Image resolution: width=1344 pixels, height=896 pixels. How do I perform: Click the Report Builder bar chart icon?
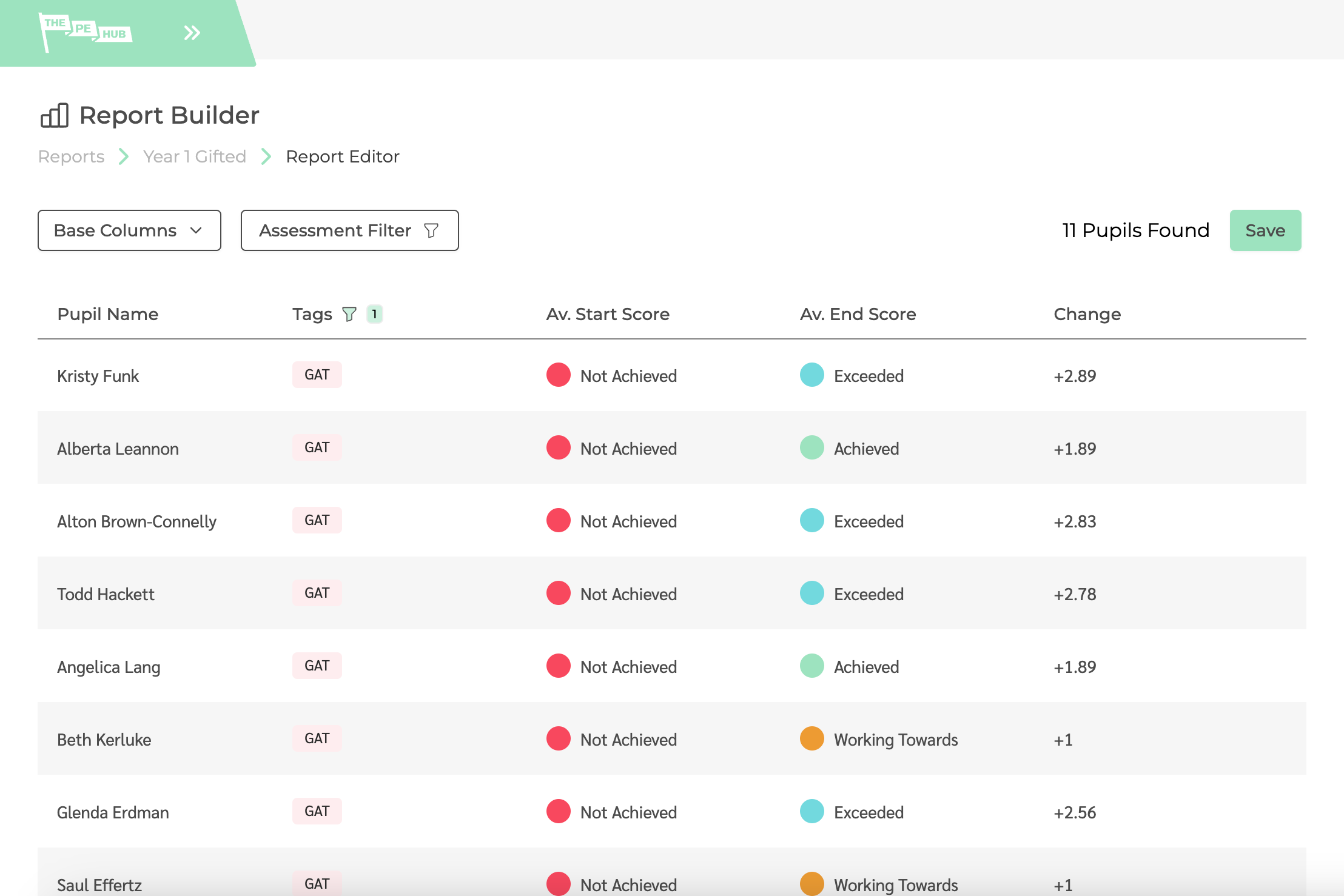(53, 114)
